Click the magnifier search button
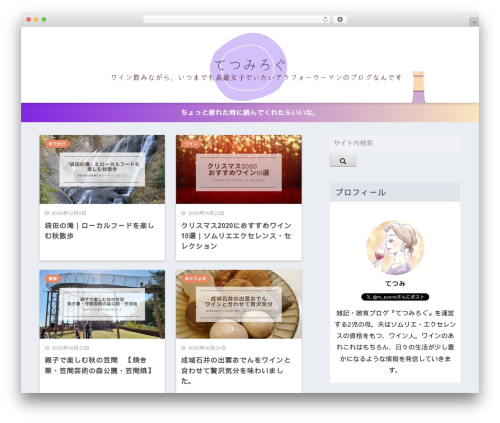The image size is (500, 423). (x=343, y=161)
